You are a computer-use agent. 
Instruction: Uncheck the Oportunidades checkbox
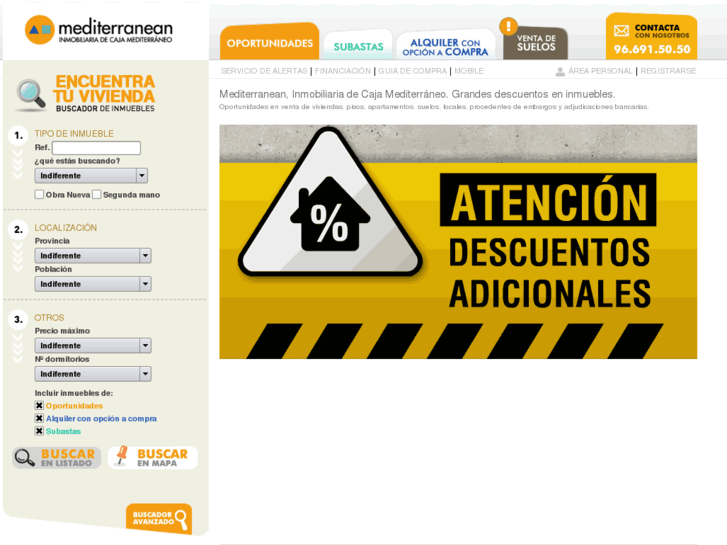tap(39, 405)
